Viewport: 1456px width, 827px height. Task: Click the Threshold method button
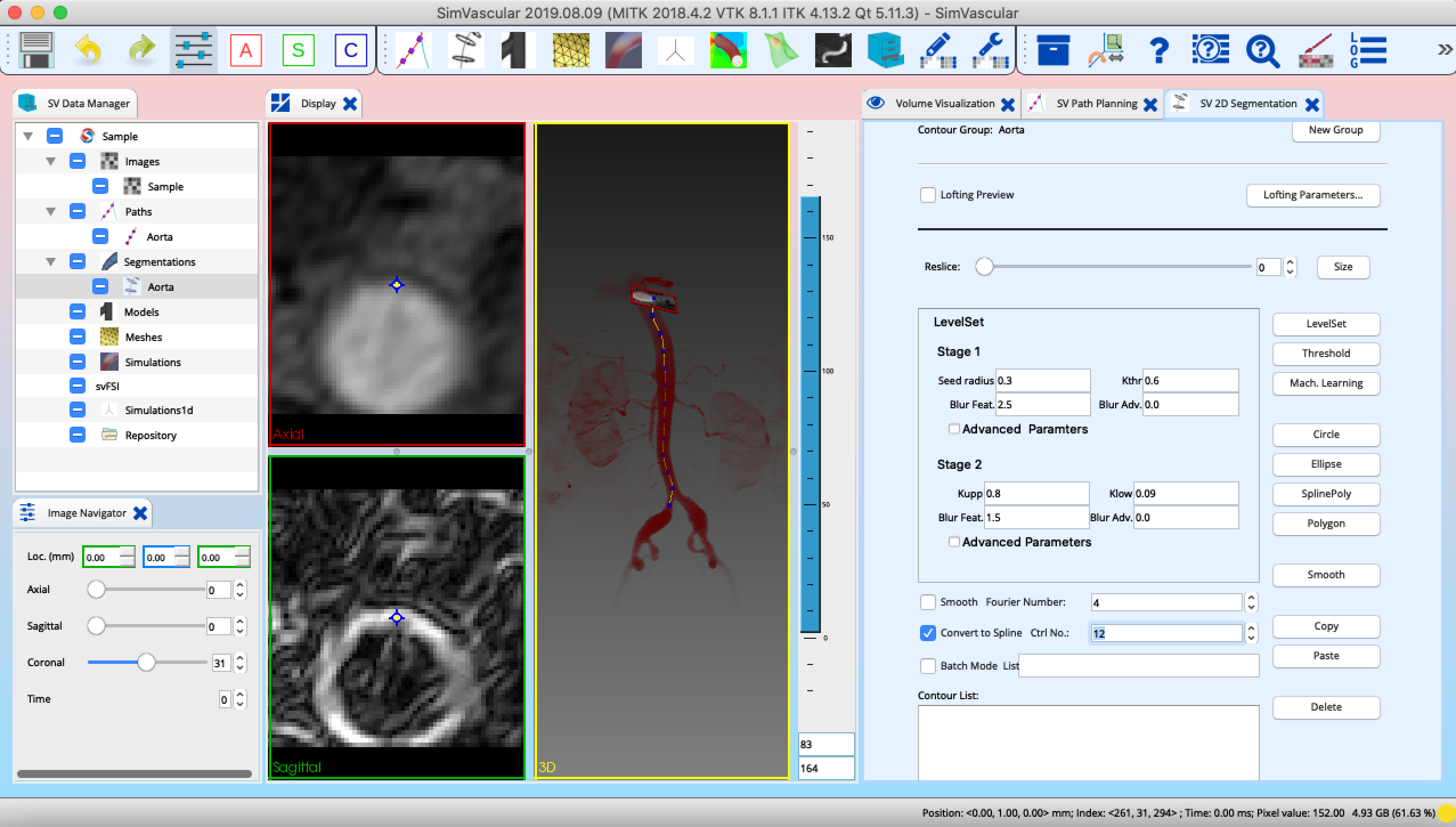click(1326, 354)
